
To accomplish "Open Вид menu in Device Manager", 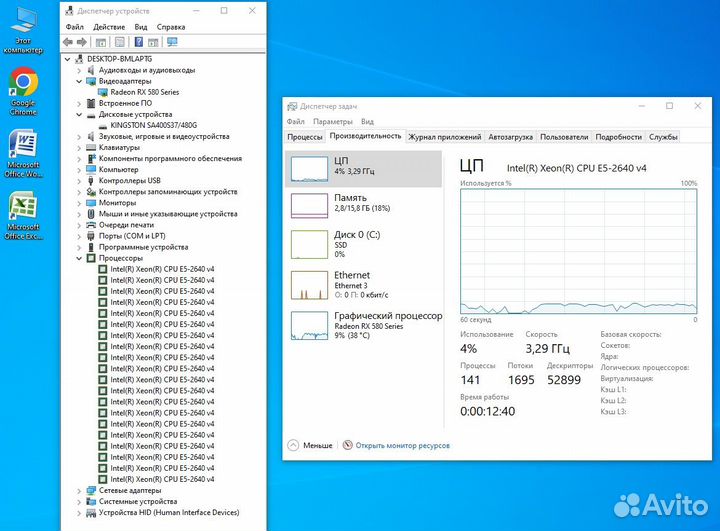I will tap(141, 27).
